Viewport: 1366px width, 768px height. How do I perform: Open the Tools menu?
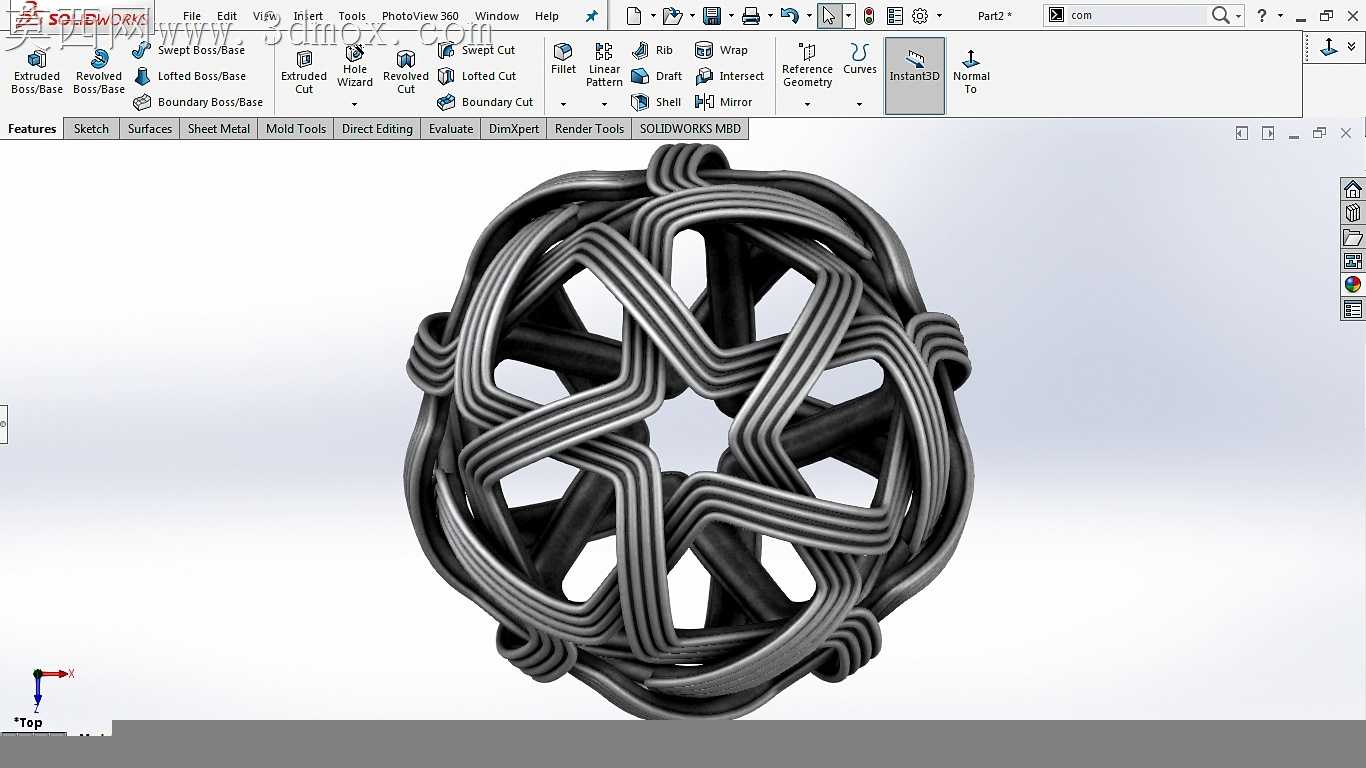point(352,16)
